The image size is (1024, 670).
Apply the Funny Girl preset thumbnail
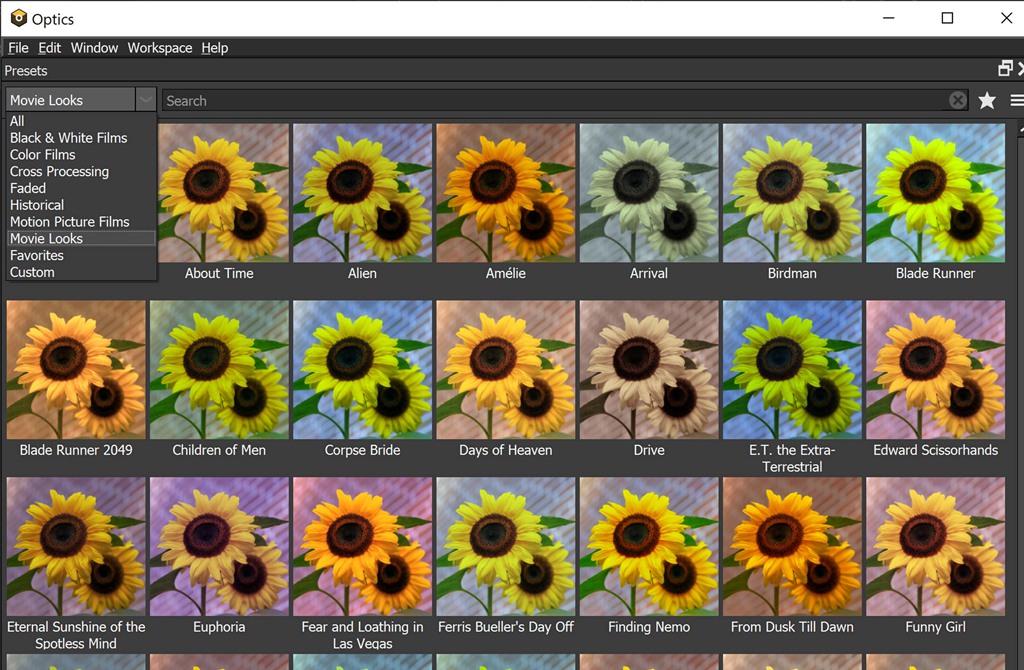[x=935, y=547]
